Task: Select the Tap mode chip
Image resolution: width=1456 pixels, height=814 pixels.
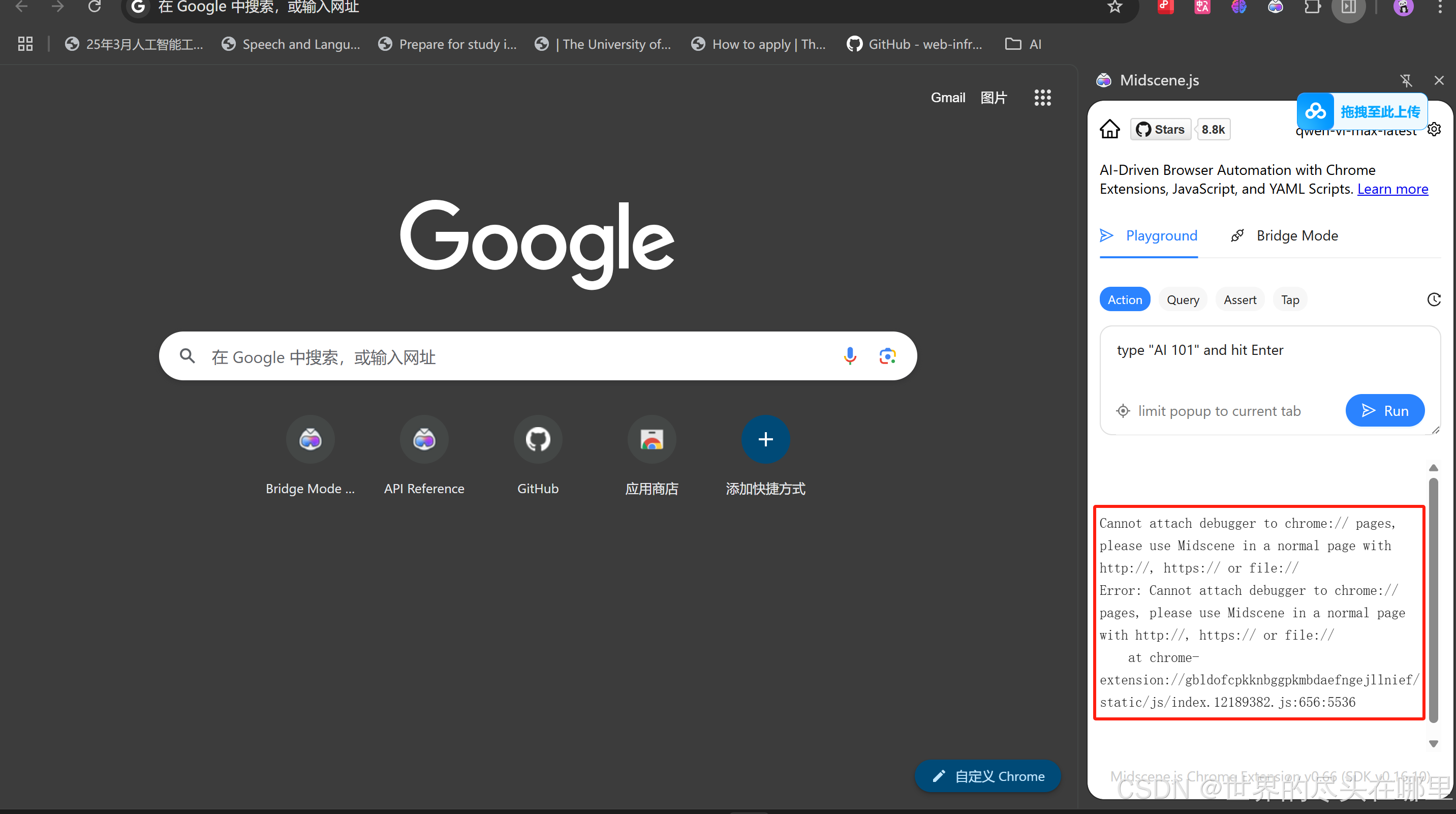Action: click(1289, 299)
